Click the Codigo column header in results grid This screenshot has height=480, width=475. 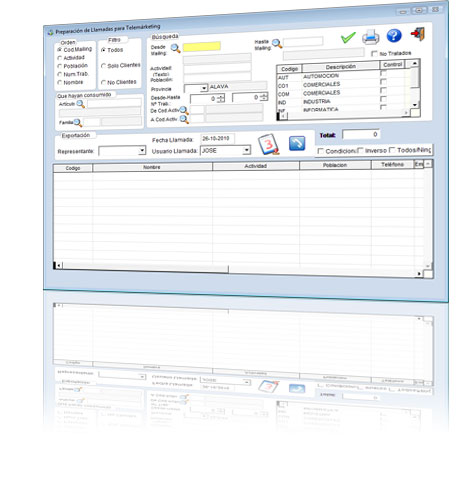[73, 168]
